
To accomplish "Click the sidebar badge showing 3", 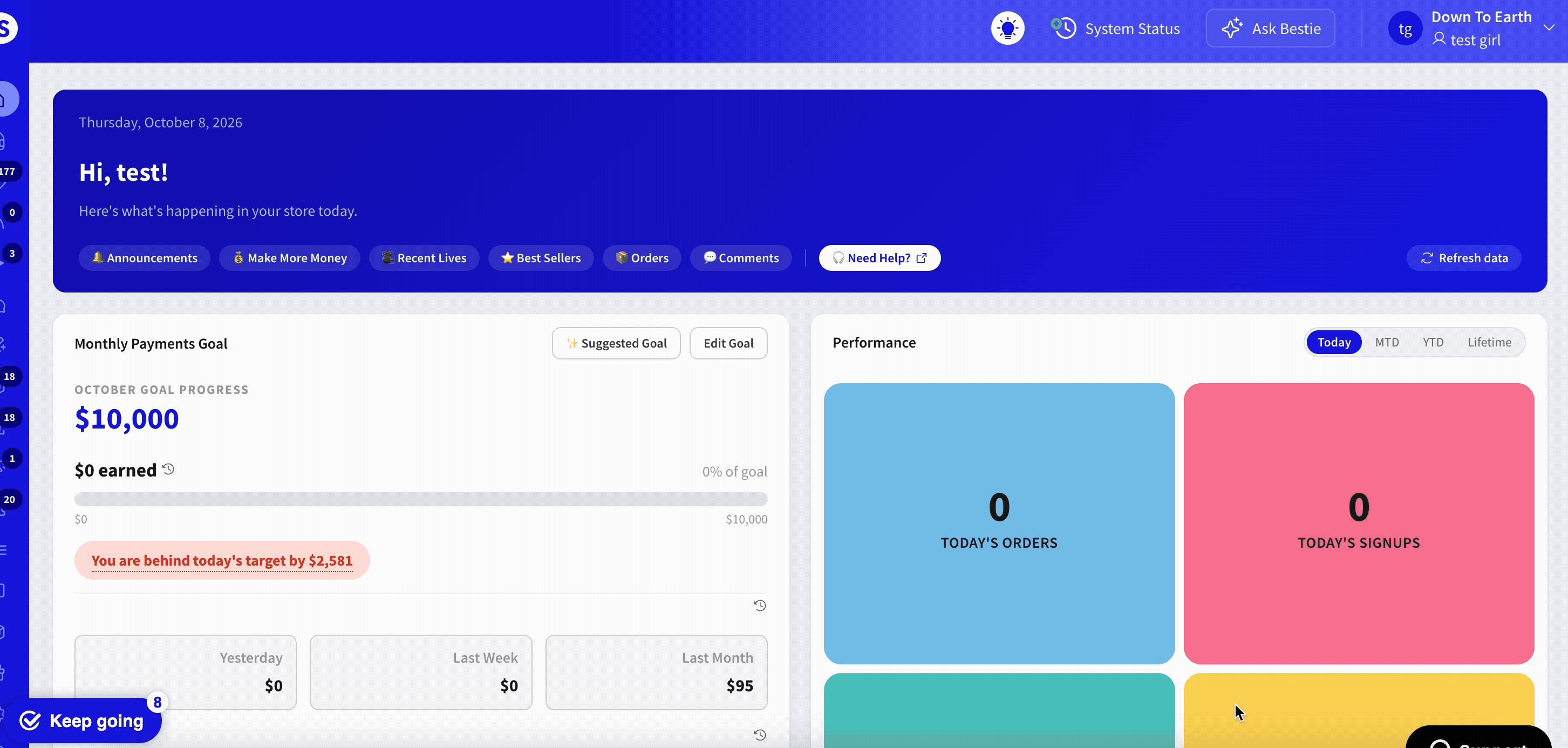I will pos(11,253).
